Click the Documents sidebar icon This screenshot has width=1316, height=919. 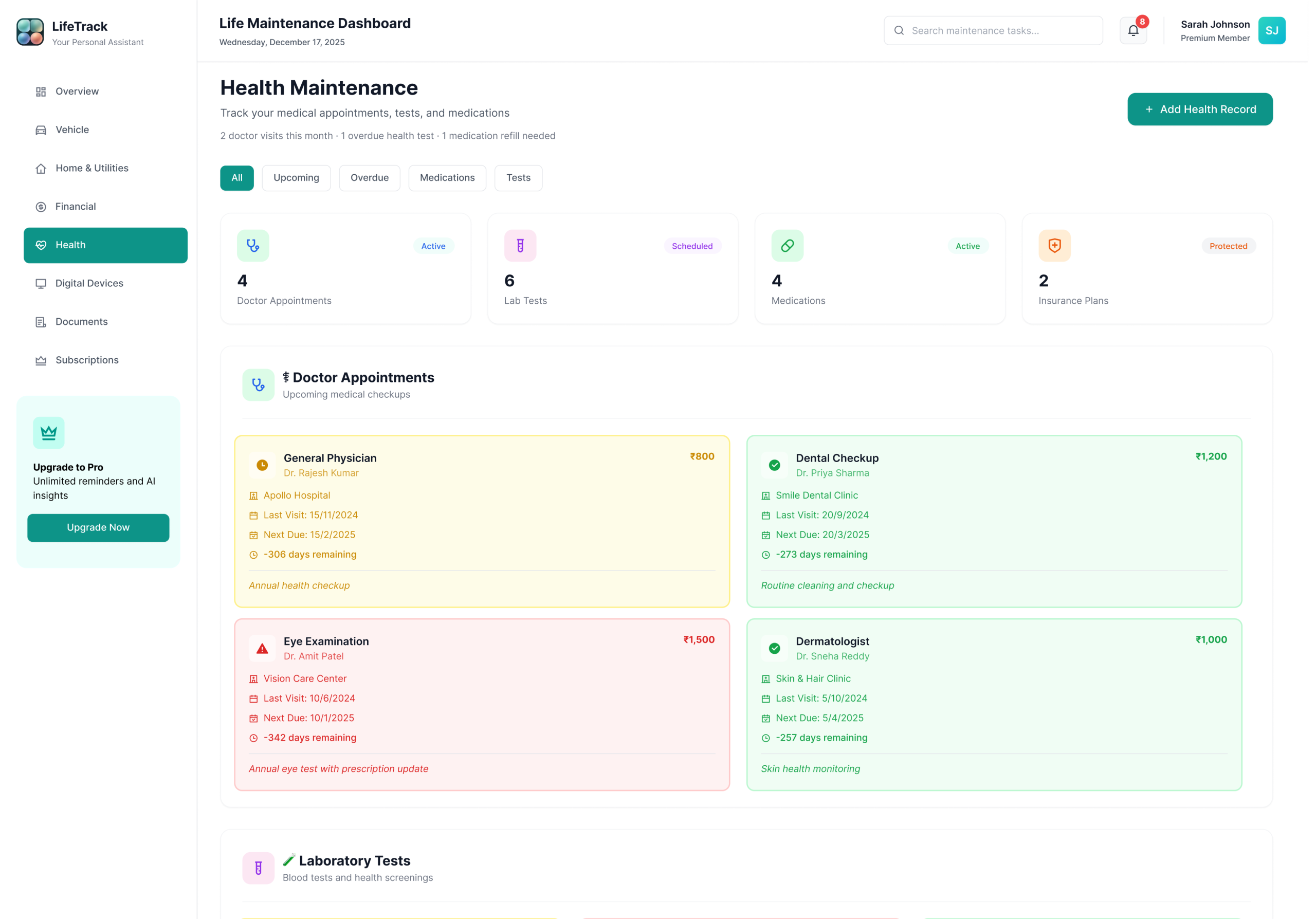(x=40, y=321)
